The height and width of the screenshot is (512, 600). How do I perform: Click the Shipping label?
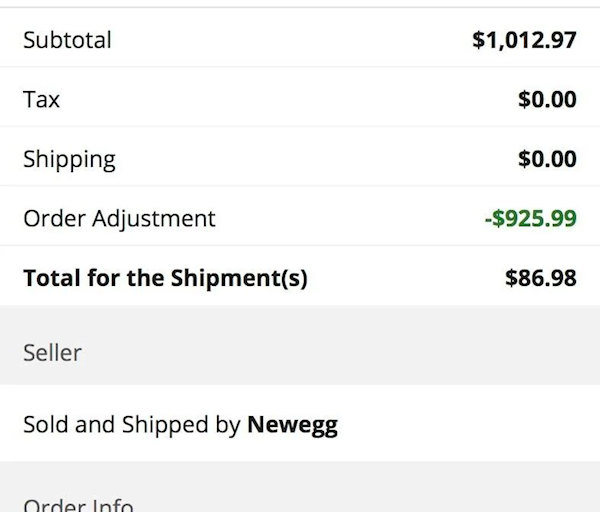coord(69,159)
